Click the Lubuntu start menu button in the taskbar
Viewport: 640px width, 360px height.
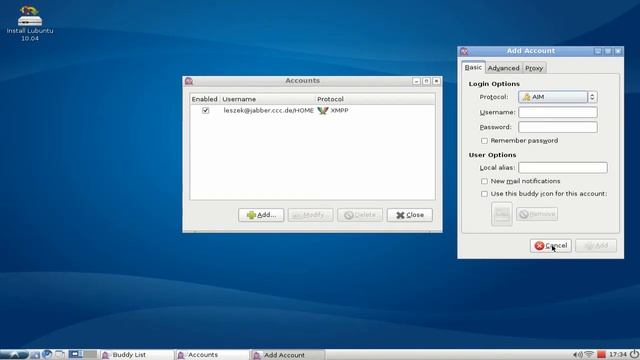[14, 355]
